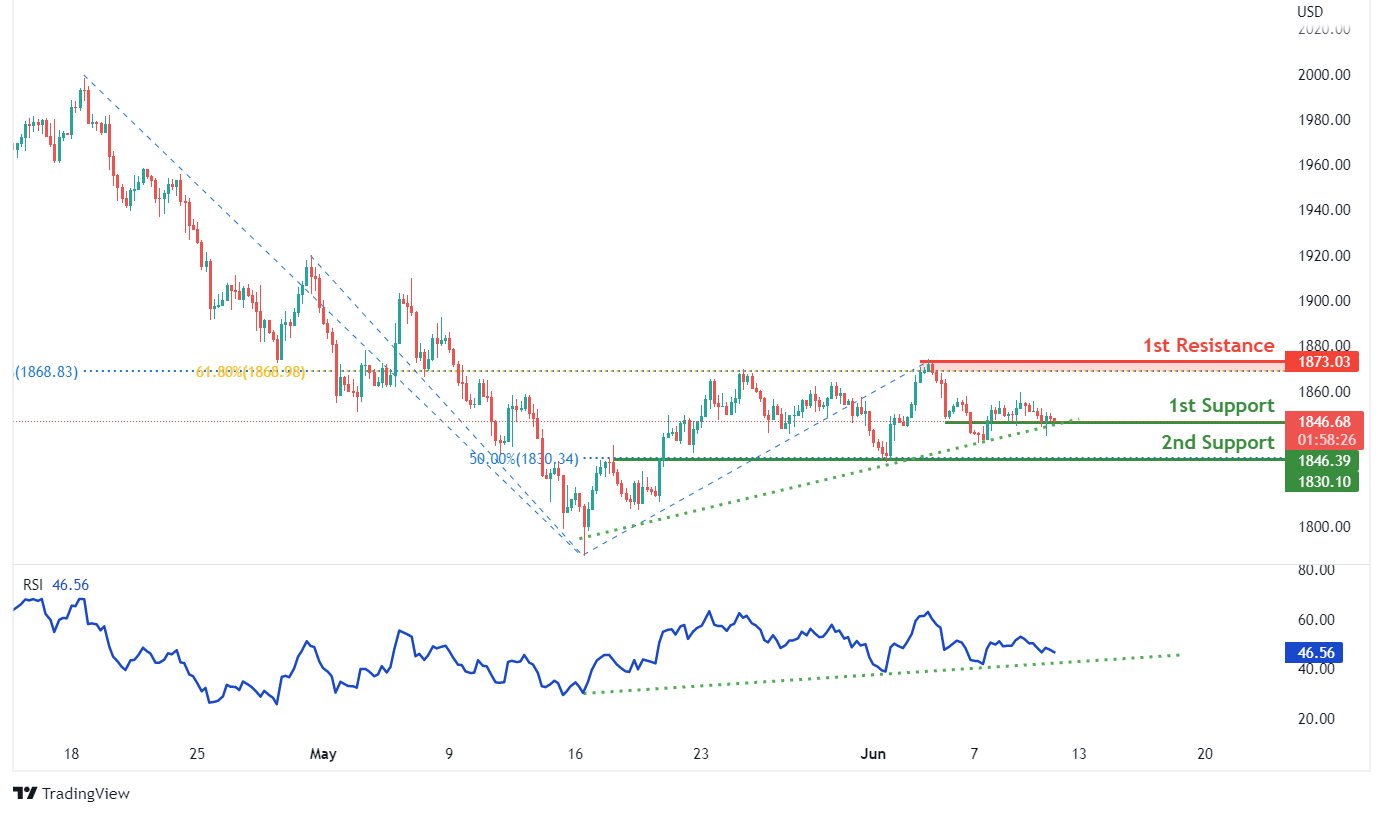This screenshot has width=1383, height=815.
Task: Select the red 1st Resistance horizontal line
Action: [x=1104, y=361]
